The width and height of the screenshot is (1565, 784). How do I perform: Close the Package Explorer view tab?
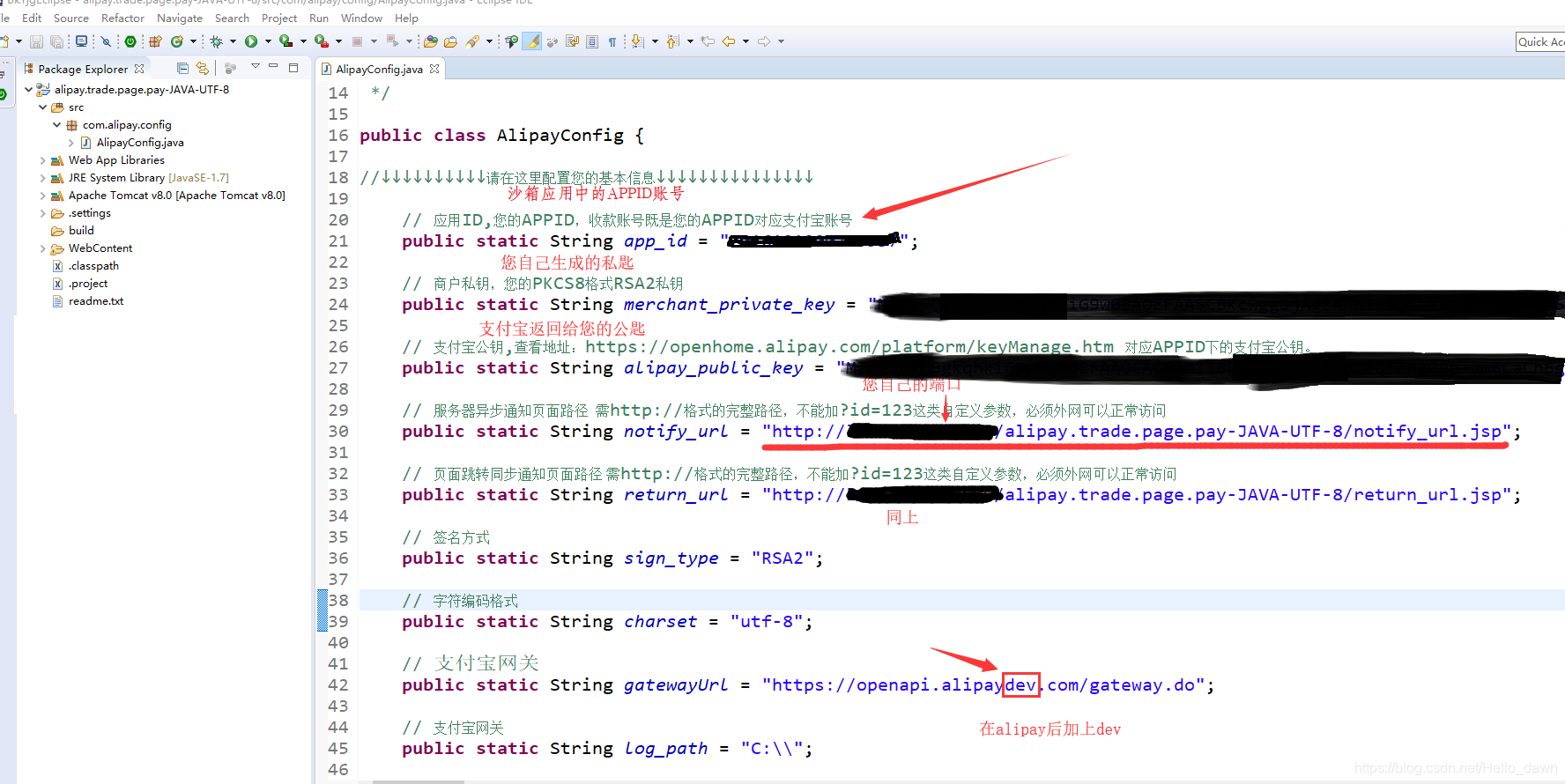point(139,69)
